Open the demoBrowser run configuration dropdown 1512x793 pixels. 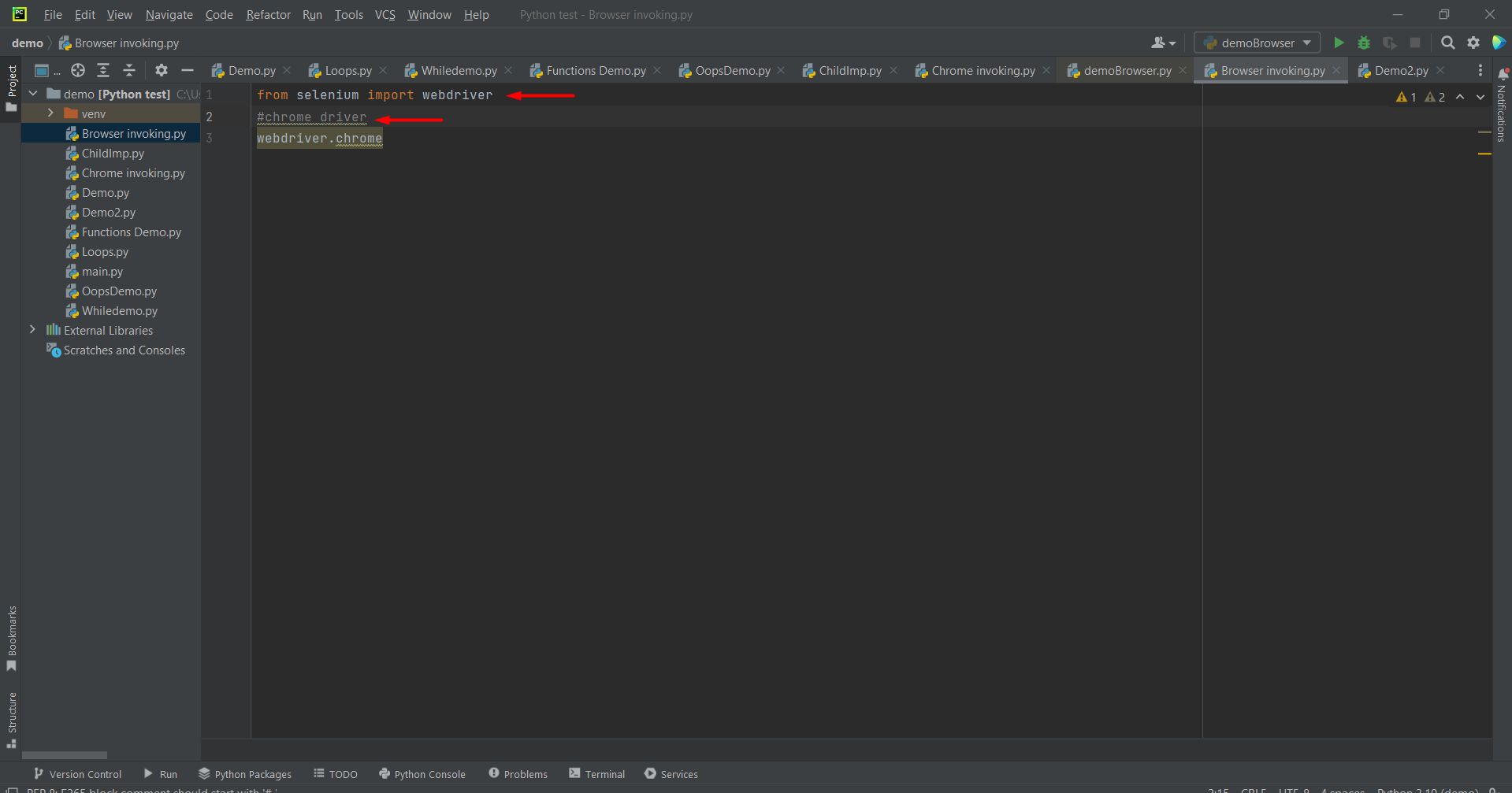click(1257, 43)
